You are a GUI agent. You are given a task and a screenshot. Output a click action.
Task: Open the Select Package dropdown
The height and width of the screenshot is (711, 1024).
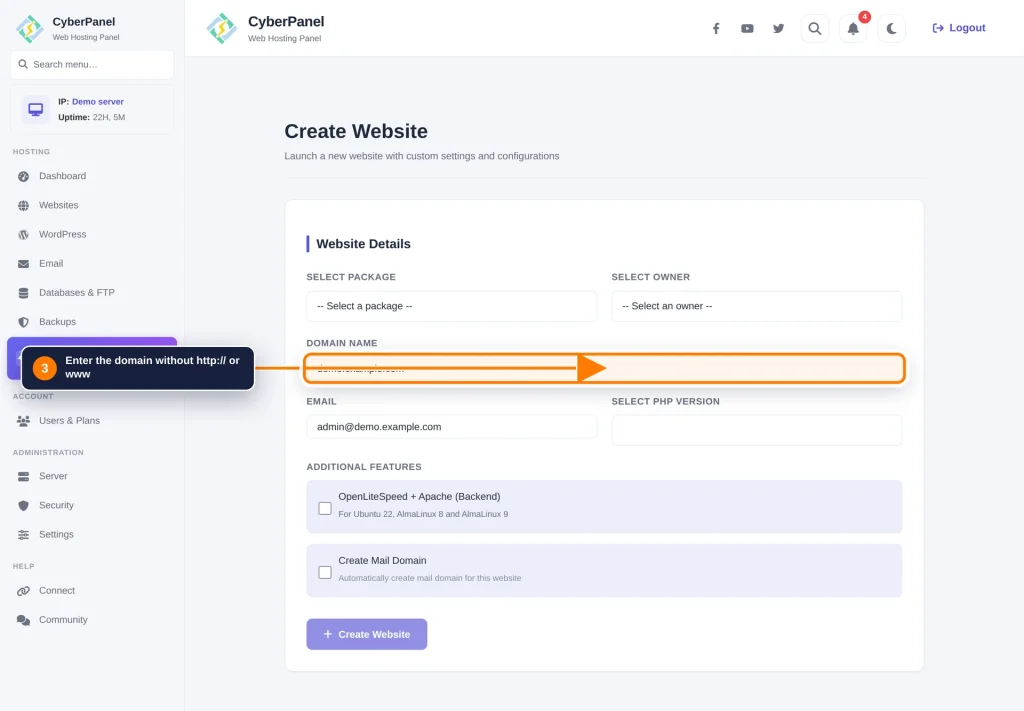tap(451, 306)
